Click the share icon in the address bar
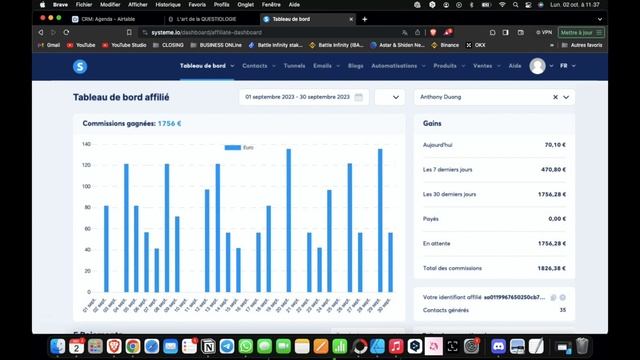 pyautogui.click(x=418, y=32)
